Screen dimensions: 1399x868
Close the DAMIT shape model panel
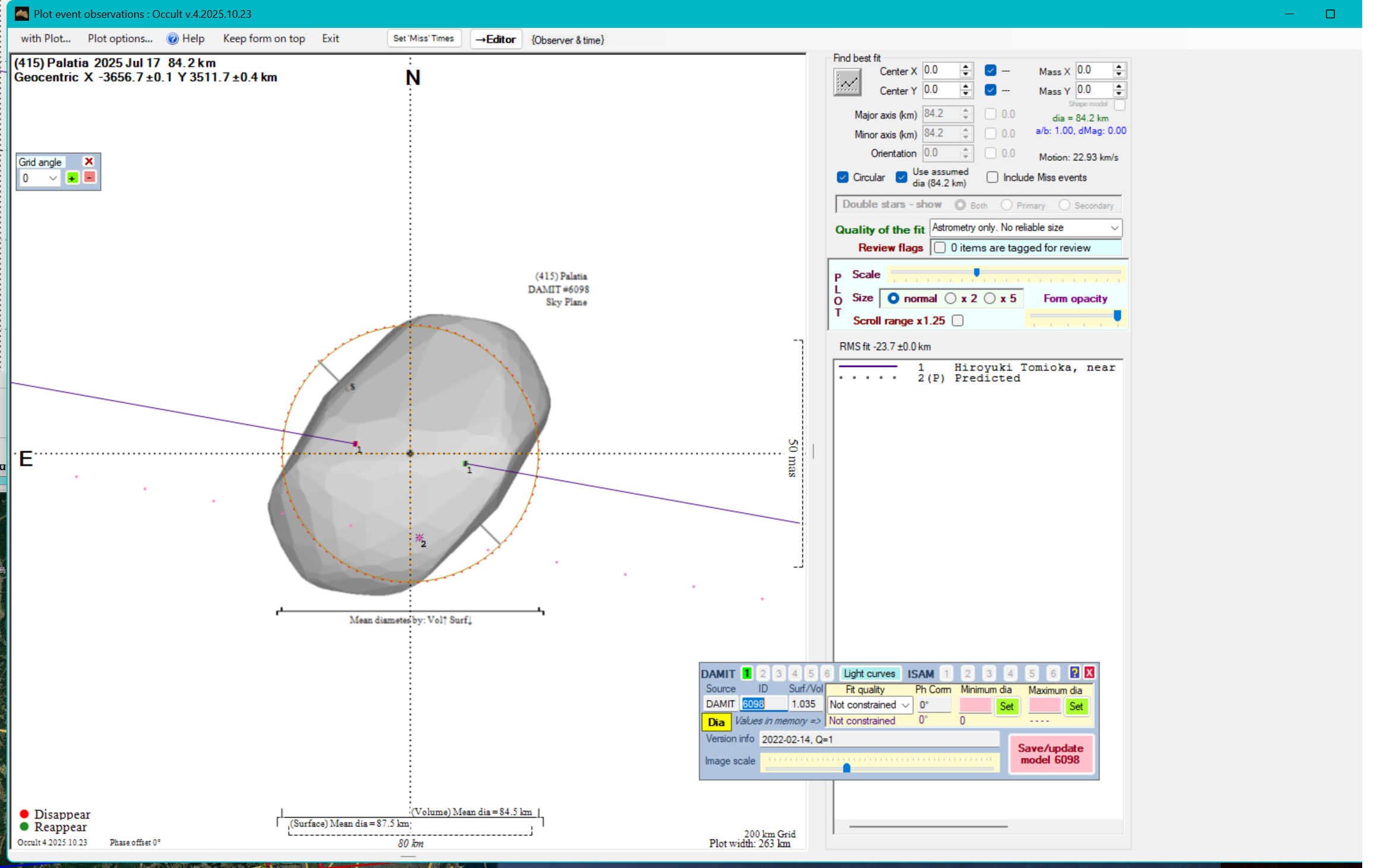[x=1089, y=673]
